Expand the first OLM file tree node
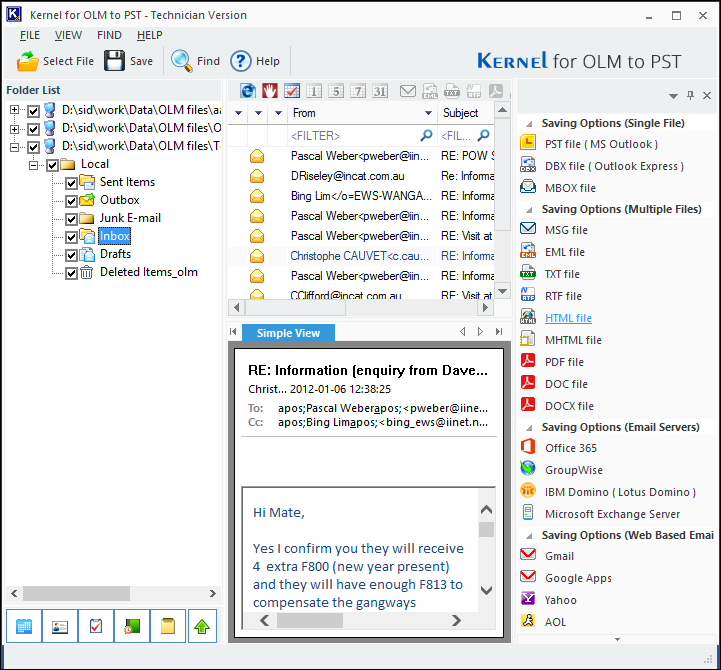Image resolution: width=721 pixels, height=670 pixels. point(15,111)
